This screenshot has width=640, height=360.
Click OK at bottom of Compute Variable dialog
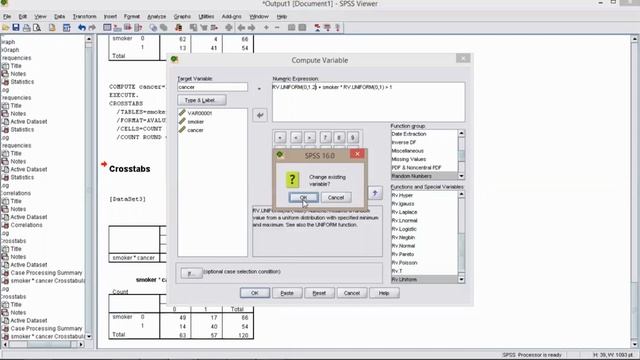click(255, 293)
